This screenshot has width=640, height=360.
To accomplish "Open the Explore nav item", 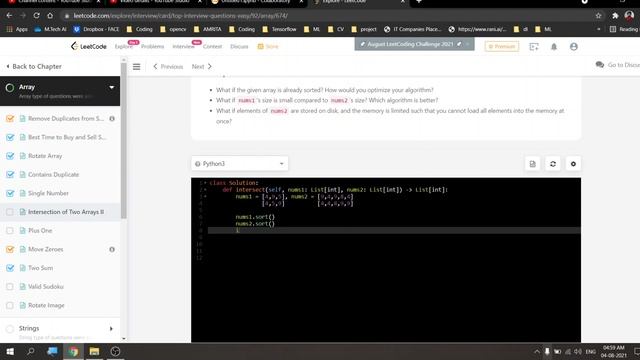I will tap(123, 47).
